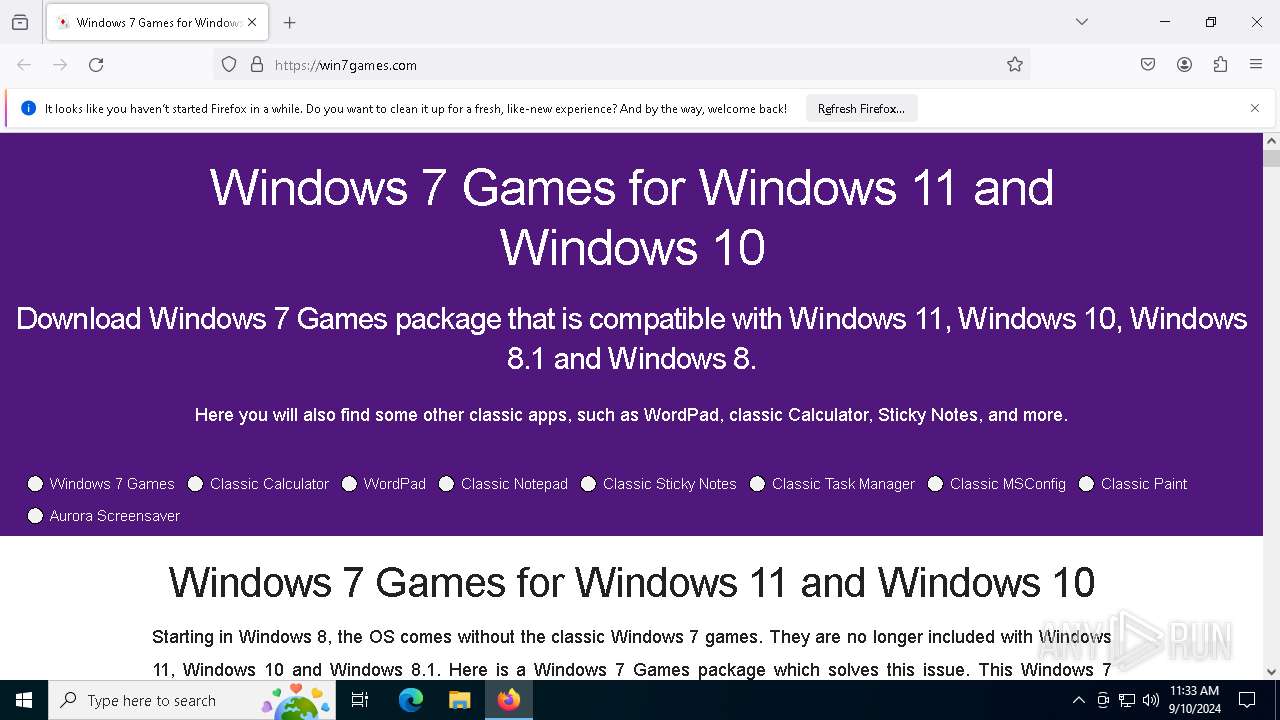Open File Explorer from the taskbar
The height and width of the screenshot is (720, 1280).
460,700
